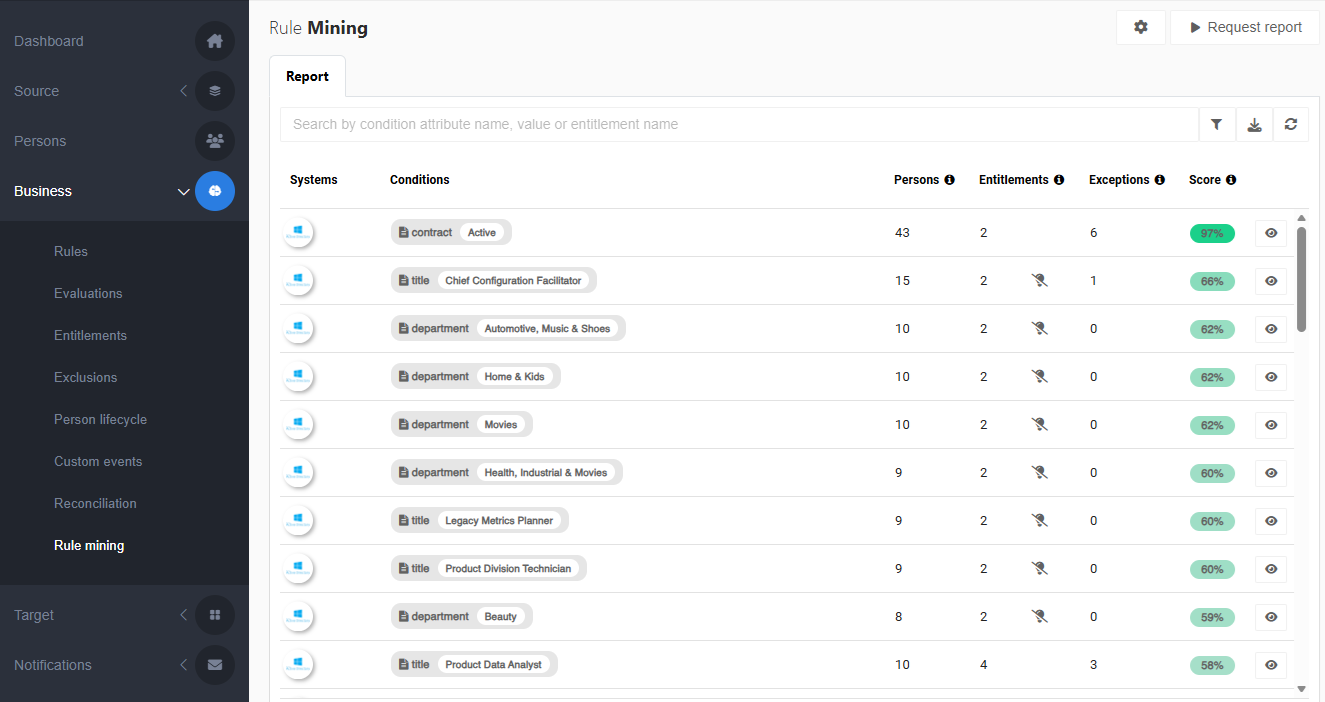Viewport: 1325px width, 702px height.
Task: Click info icon next to Score header
Action: coord(1231,180)
